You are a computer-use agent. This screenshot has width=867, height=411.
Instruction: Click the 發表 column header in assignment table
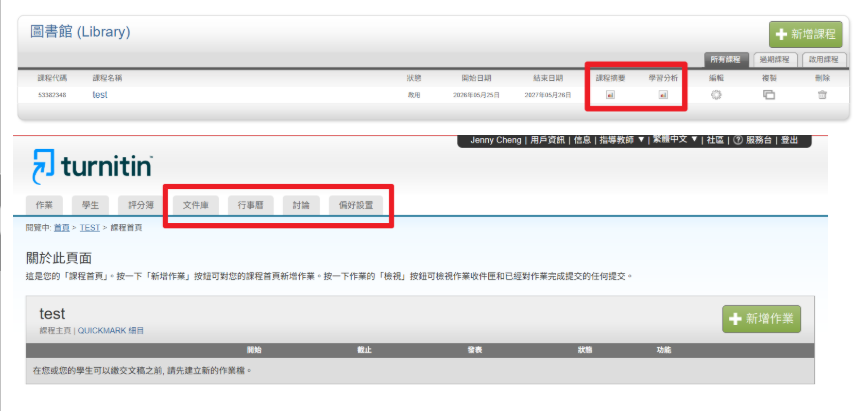point(474,350)
